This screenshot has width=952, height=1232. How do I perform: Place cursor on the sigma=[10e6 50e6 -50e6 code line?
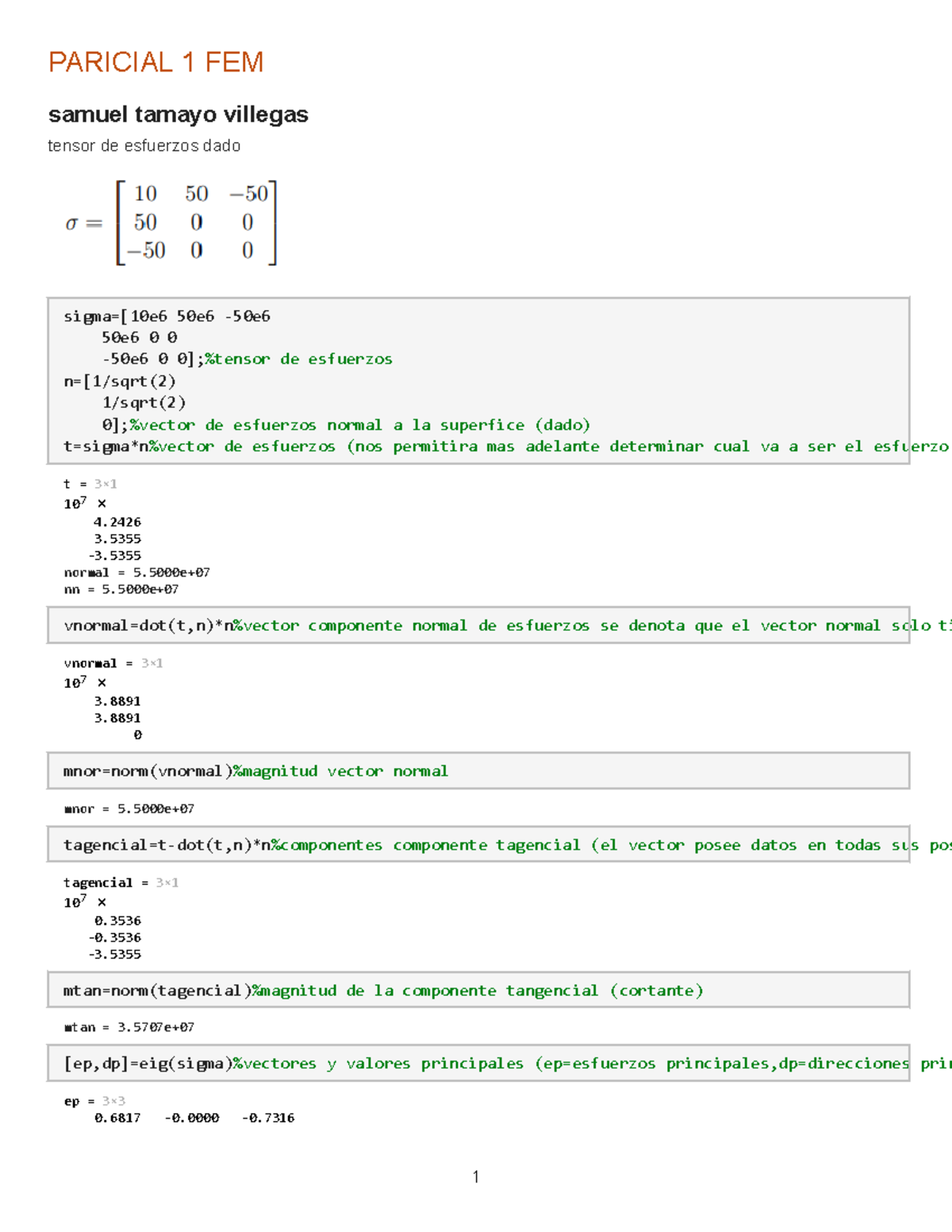[x=167, y=317]
